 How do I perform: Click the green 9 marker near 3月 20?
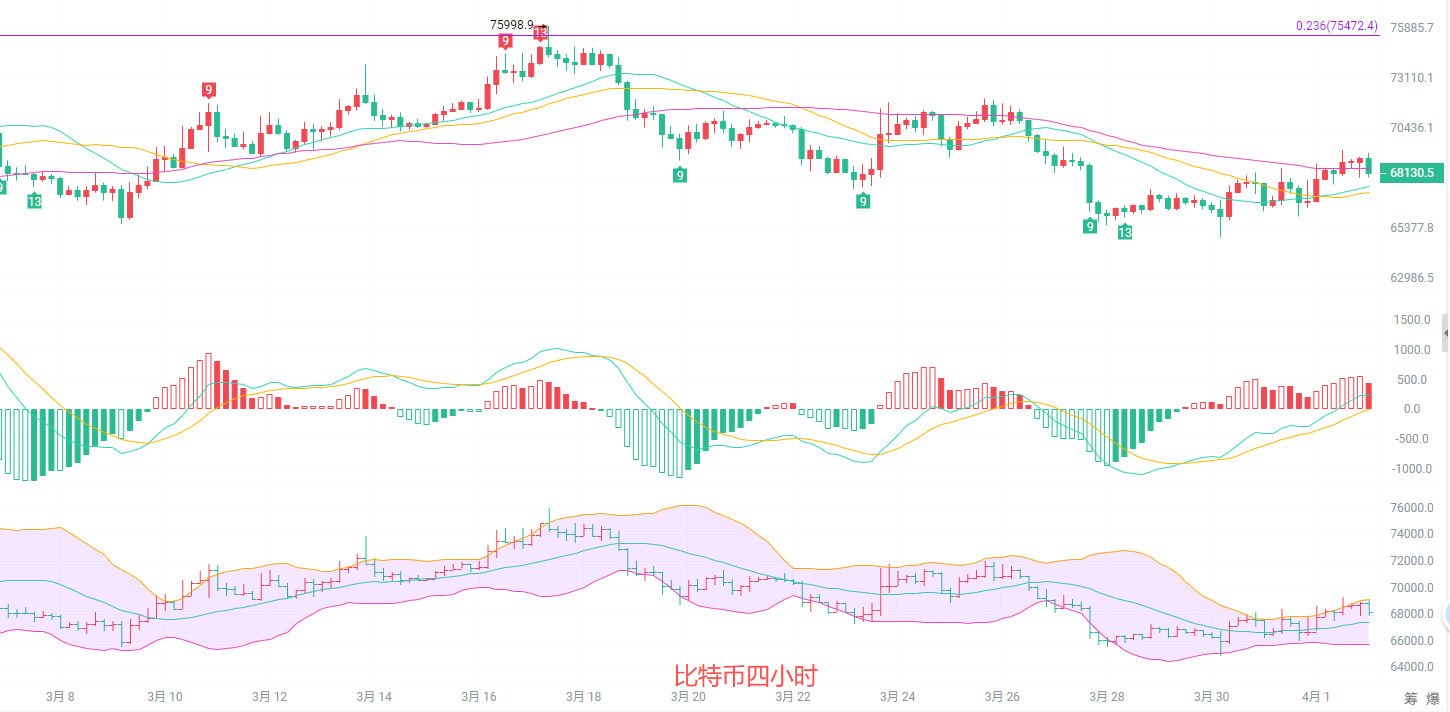click(680, 175)
